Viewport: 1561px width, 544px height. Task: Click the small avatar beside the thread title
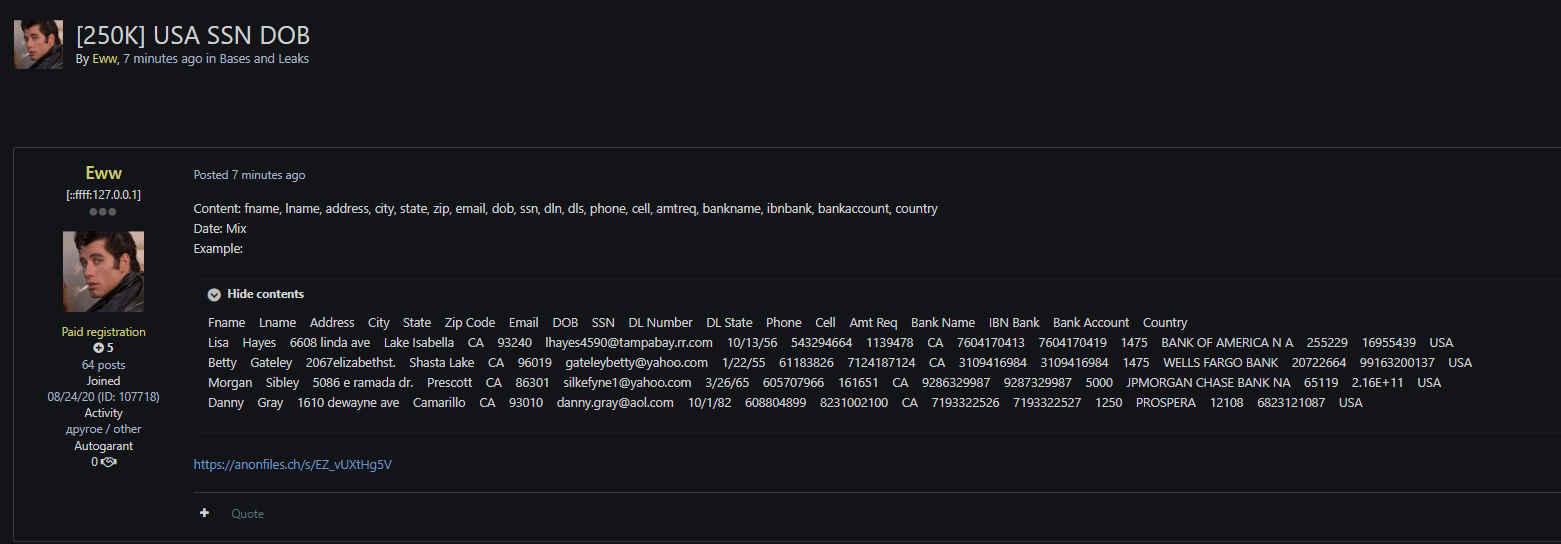pos(38,44)
